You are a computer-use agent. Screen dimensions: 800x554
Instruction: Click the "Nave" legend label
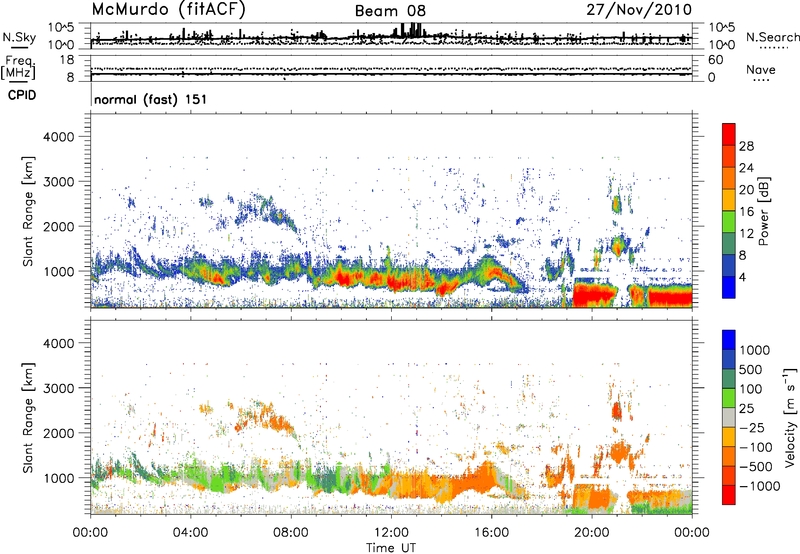(761, 70)
